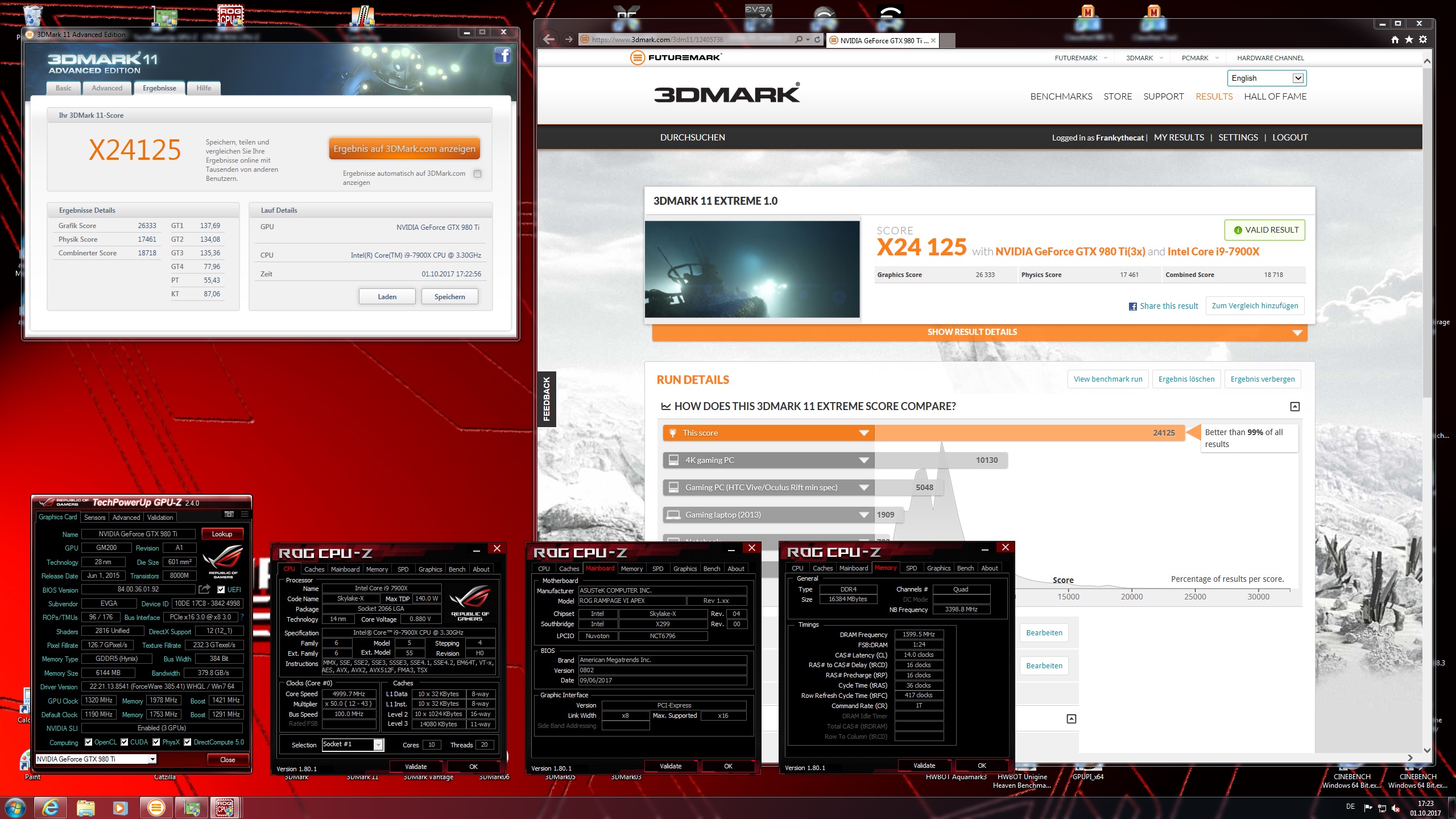This screenshot has height=819, width=1456.
Task: Open browser favorites star icon
Action: pos(1409,39)
